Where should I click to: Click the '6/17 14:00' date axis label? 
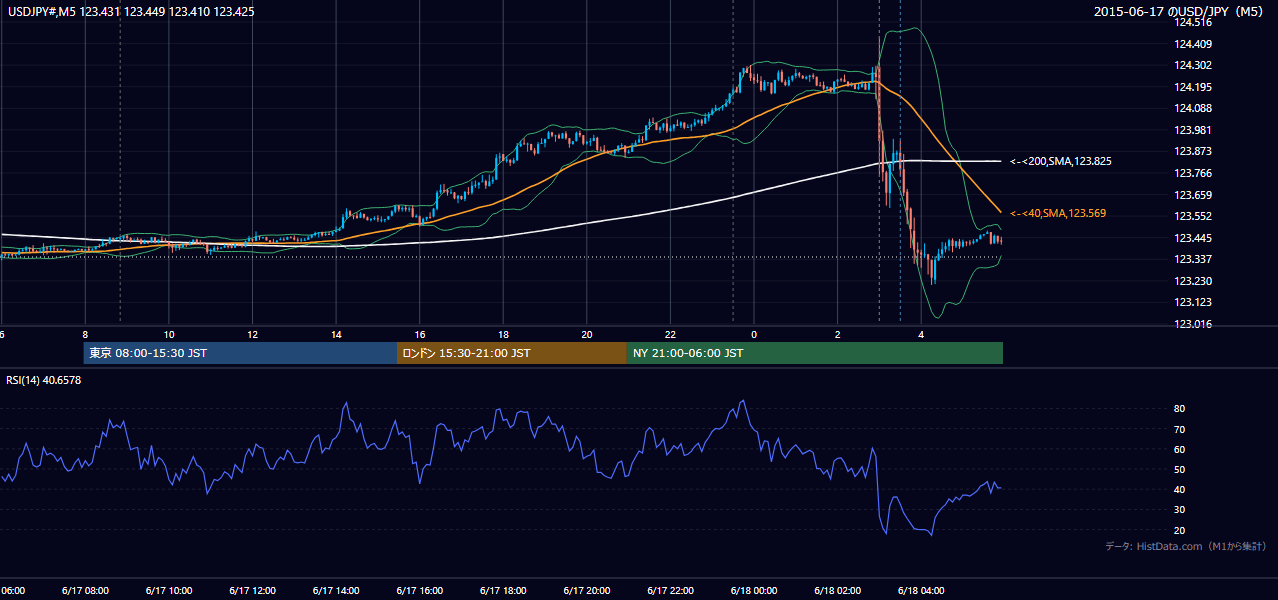click(336, 590)
